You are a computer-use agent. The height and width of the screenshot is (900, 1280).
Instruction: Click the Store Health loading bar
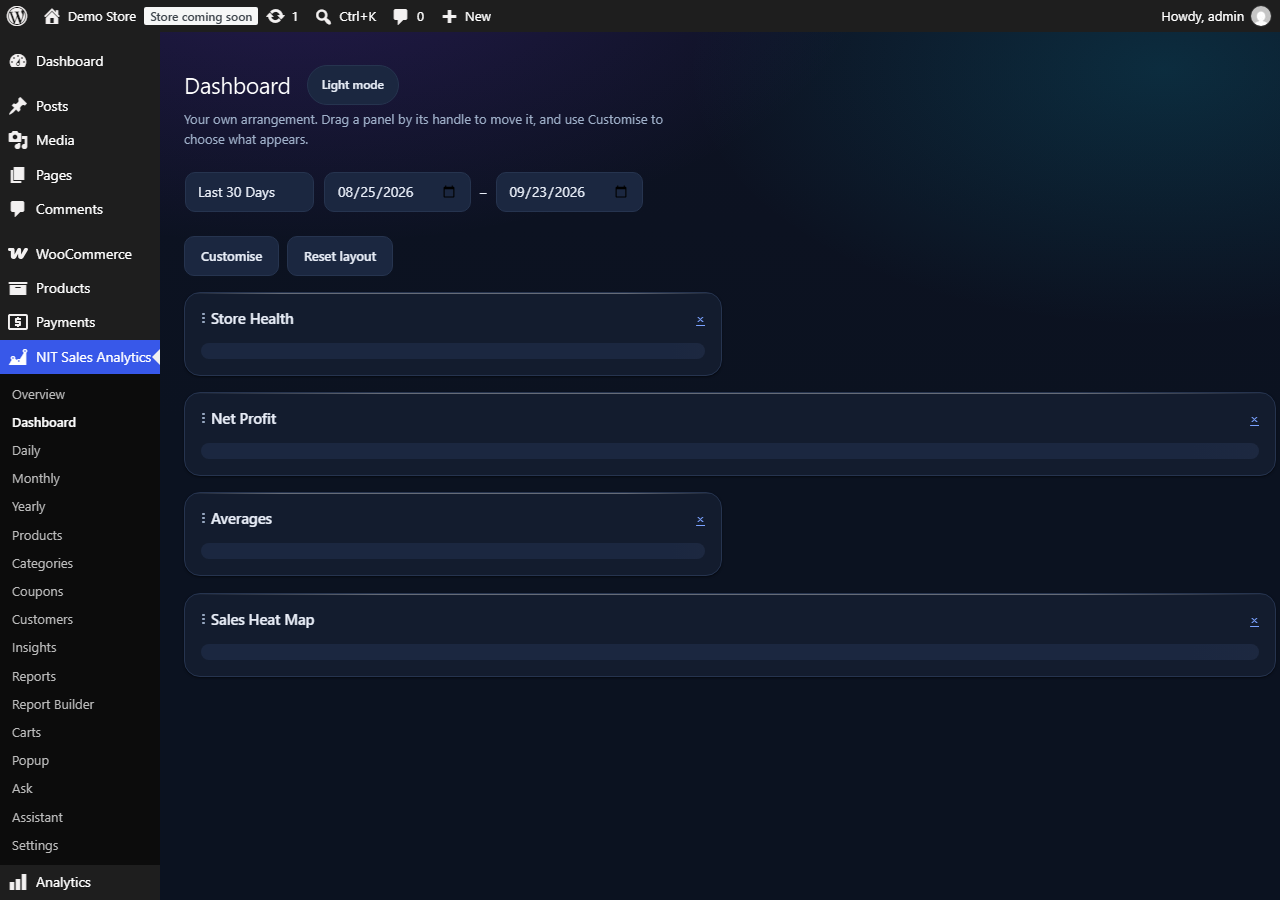click(x=453, y=351)
